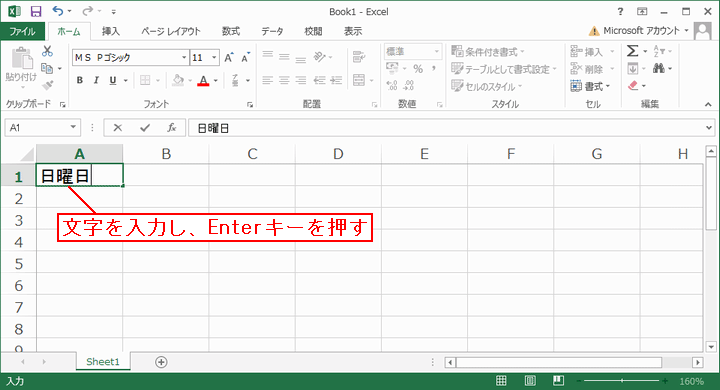
Task: Switch to the ページ レイアウト tab
Action: pyautogui.click(x=171, y=31)
